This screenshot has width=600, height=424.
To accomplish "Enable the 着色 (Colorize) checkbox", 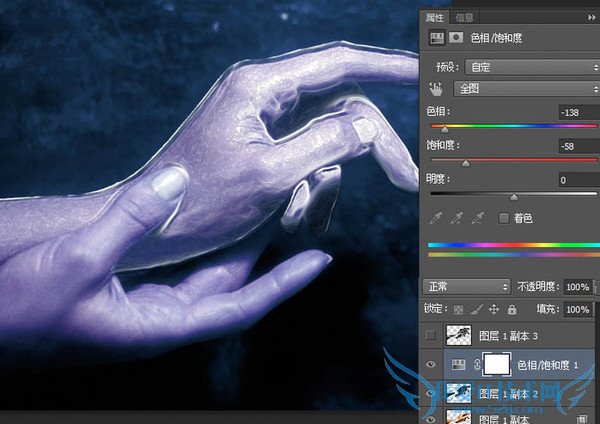I will pos(503,217).
